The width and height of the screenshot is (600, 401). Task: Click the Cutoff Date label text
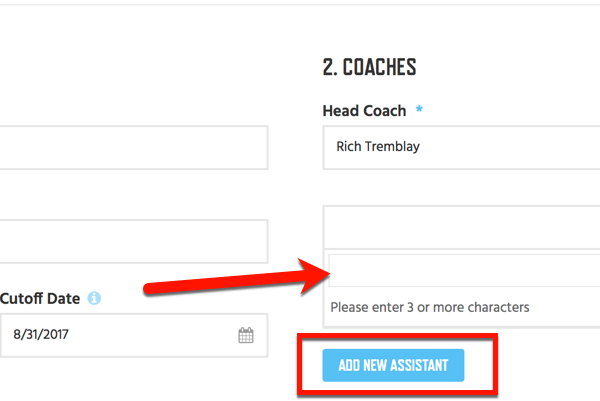coord(40,298)
